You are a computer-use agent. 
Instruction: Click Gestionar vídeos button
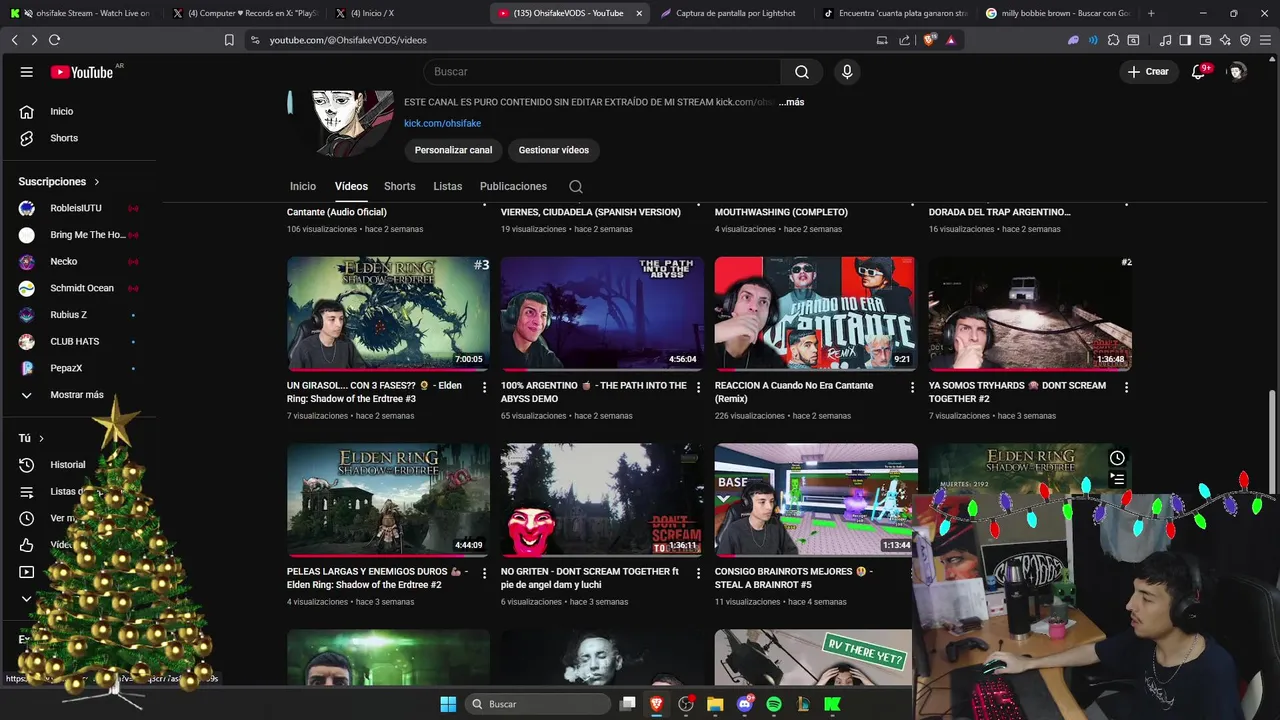coord(554,150)
